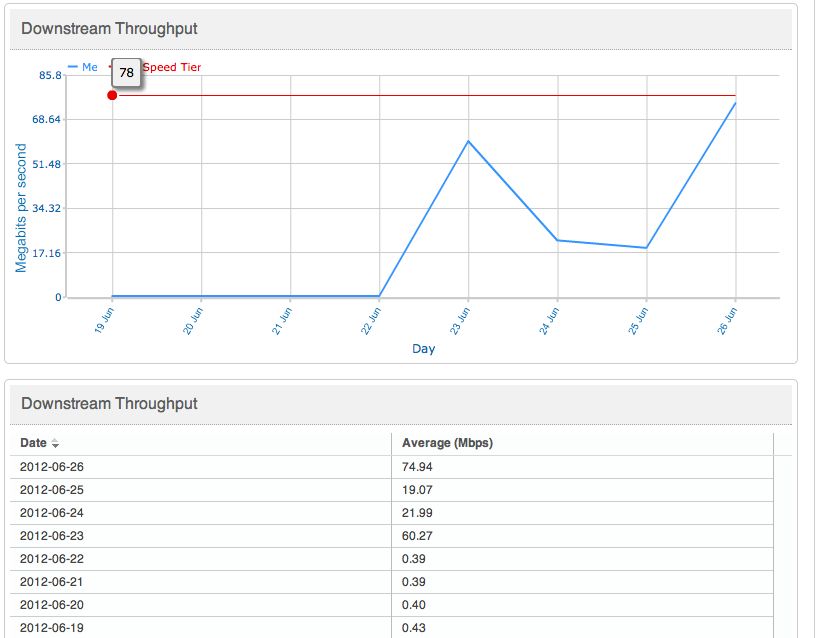
Task: Click the 78 tooltip box
Action: pyautogui.click(x=127, y=72)
